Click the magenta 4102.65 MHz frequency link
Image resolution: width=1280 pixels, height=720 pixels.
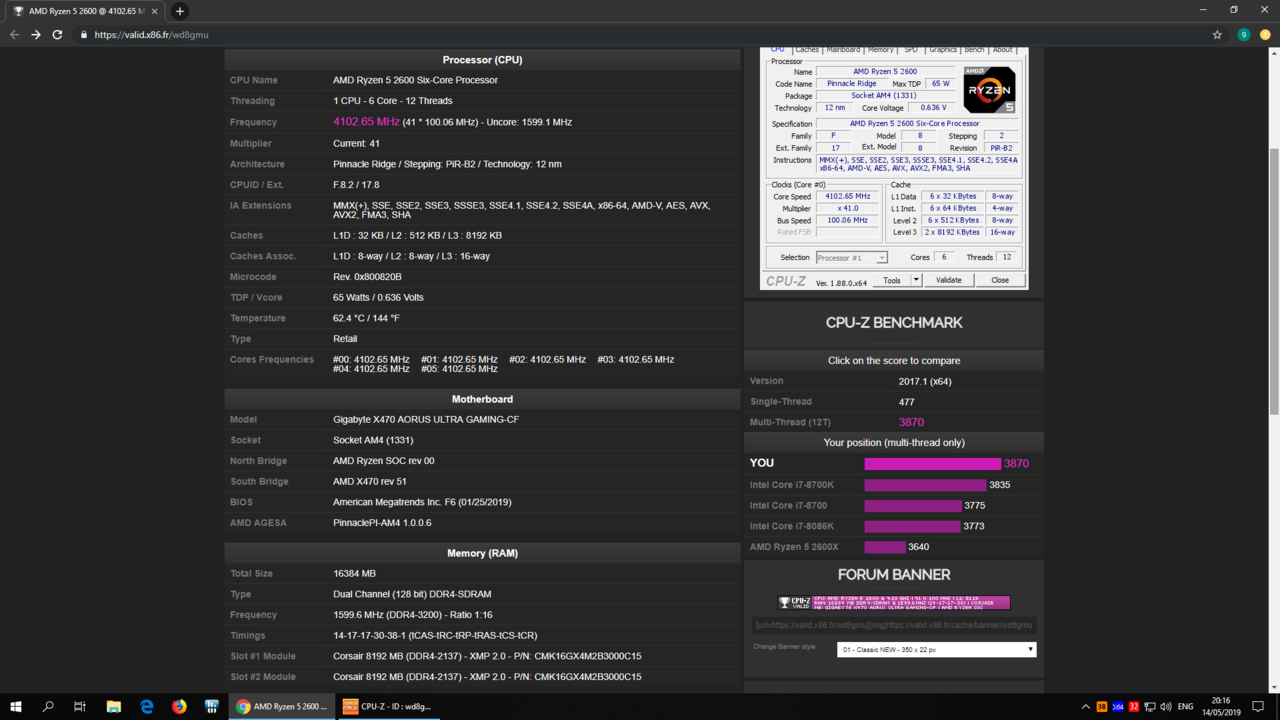tap(366, 122)
